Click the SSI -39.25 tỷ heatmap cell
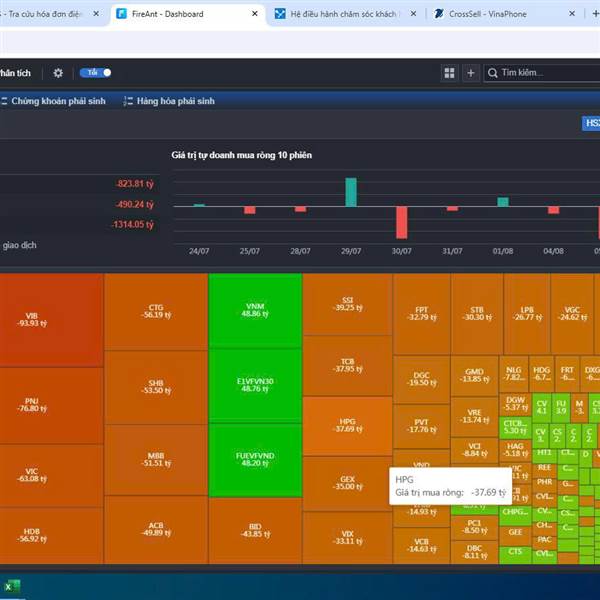The height and width of the screenshot is (600, 600). click(347, 304)
